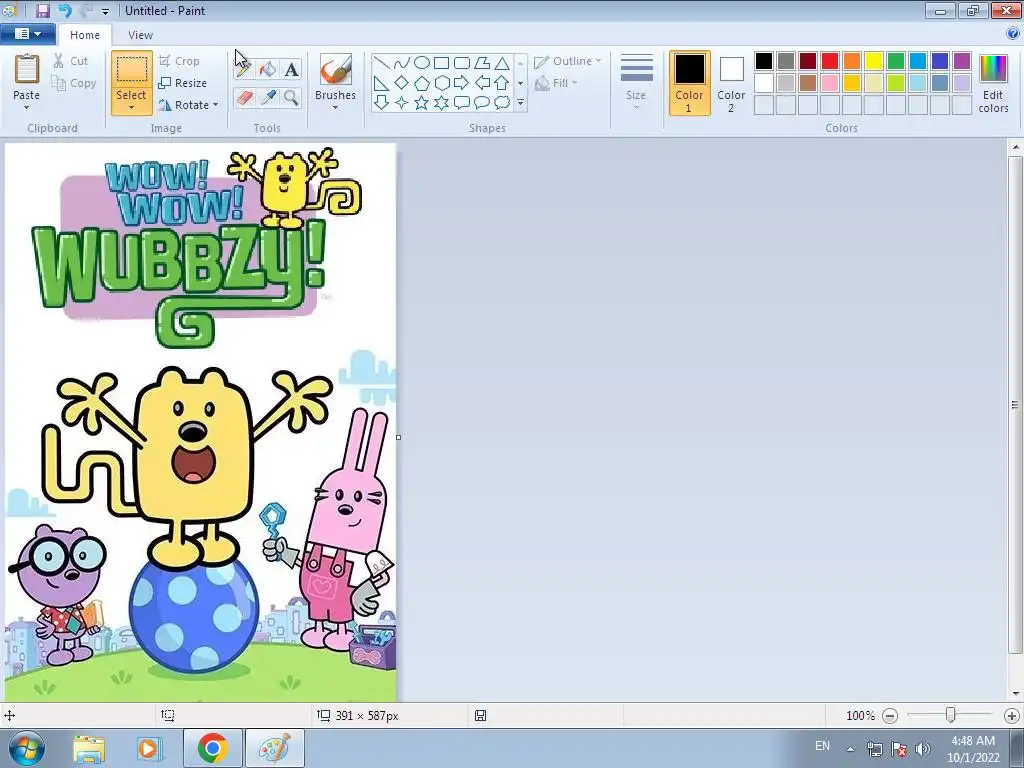1024x768 pixels.
Task: Choose the Six-point star shape
Action: point(441,103)
